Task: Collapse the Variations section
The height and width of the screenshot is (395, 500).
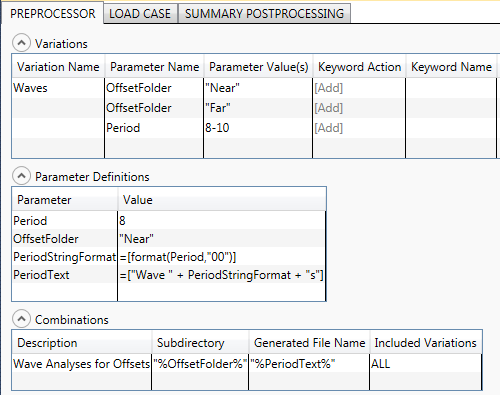Action: (21, 43)
